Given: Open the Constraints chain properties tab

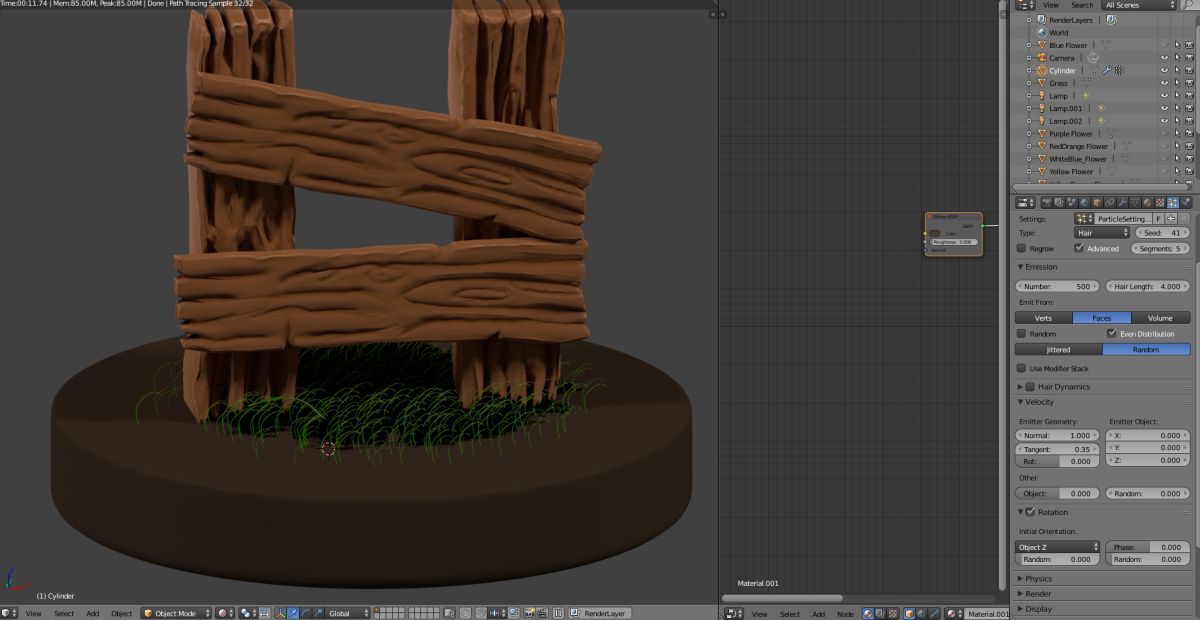Looking at the screenshot, I should (x=1110, y=202).
